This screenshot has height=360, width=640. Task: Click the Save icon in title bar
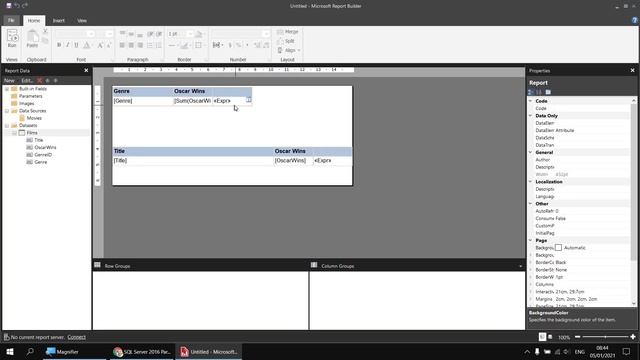click(x=9, y=6)
